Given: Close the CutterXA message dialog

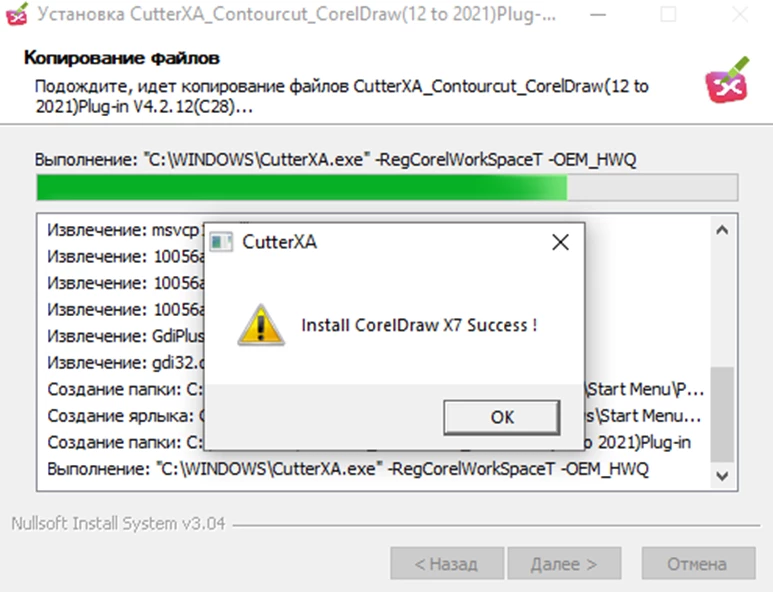Looking at the screenshot, I should point(560,242).
